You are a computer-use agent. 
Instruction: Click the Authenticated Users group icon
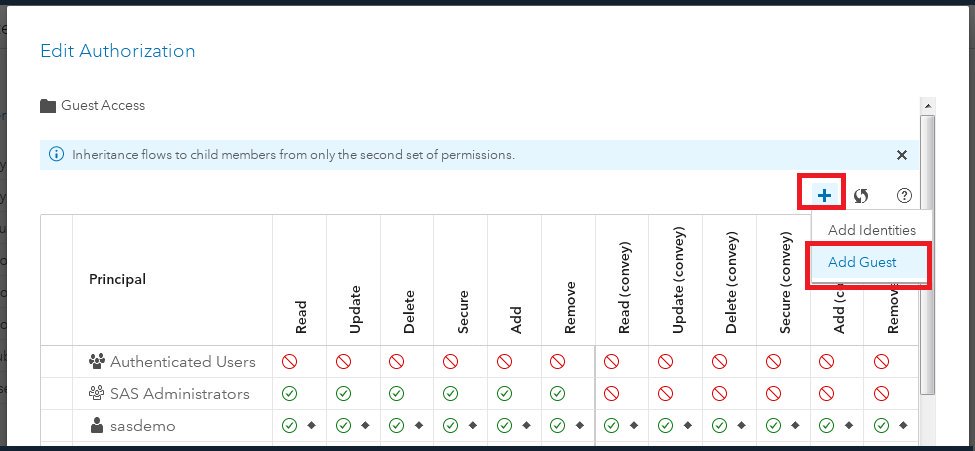[97, 361]
